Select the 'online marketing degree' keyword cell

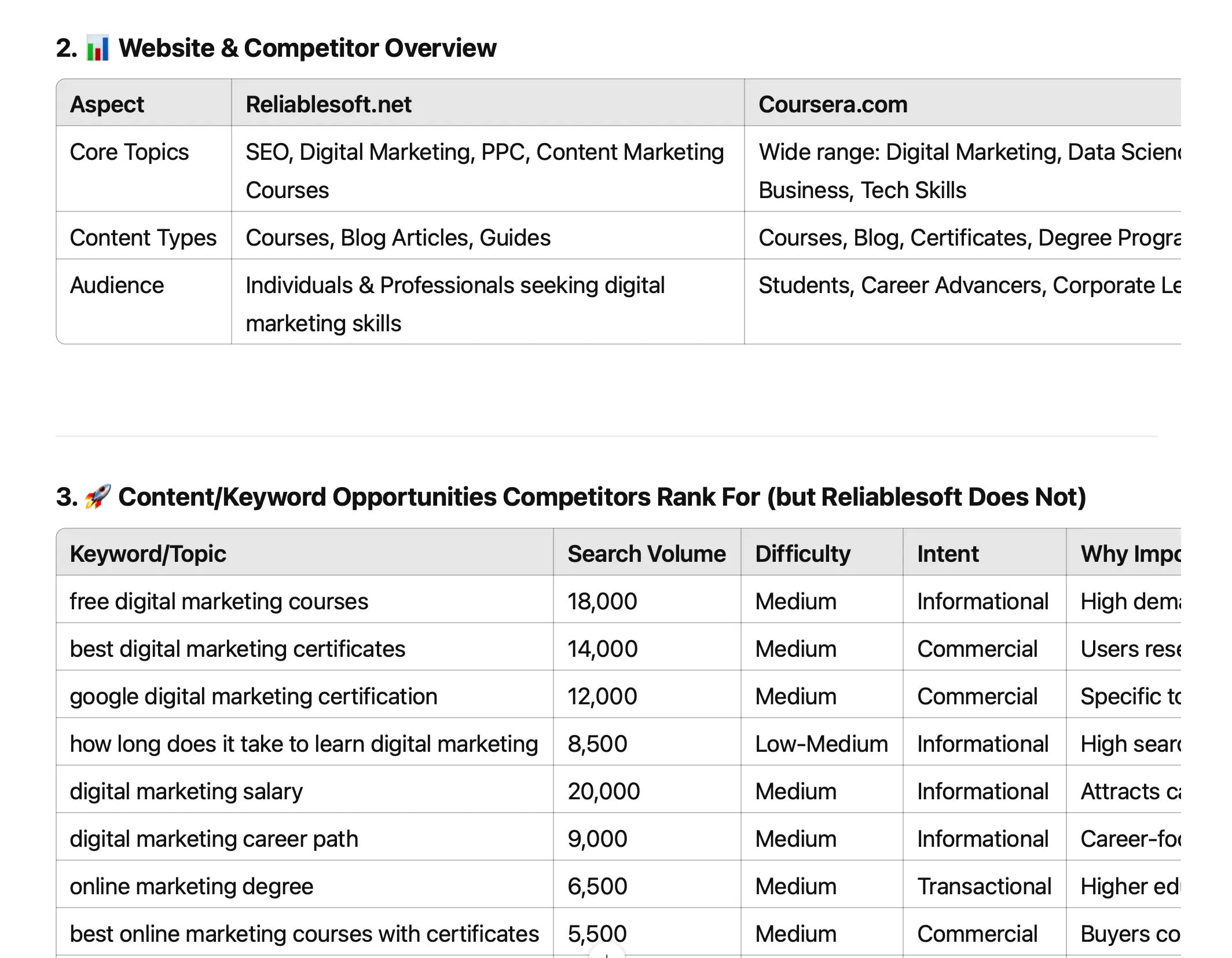pos(191,886)
